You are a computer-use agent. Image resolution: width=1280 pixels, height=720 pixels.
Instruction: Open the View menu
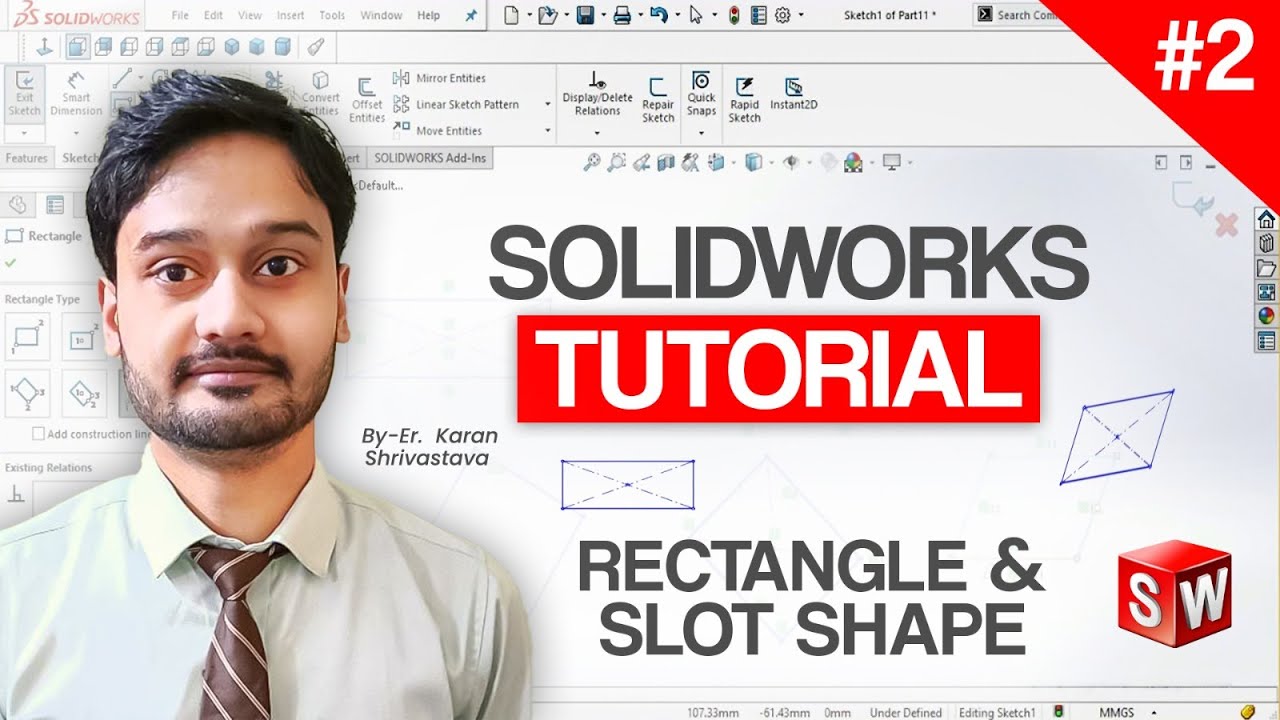(x=250, y=15)
